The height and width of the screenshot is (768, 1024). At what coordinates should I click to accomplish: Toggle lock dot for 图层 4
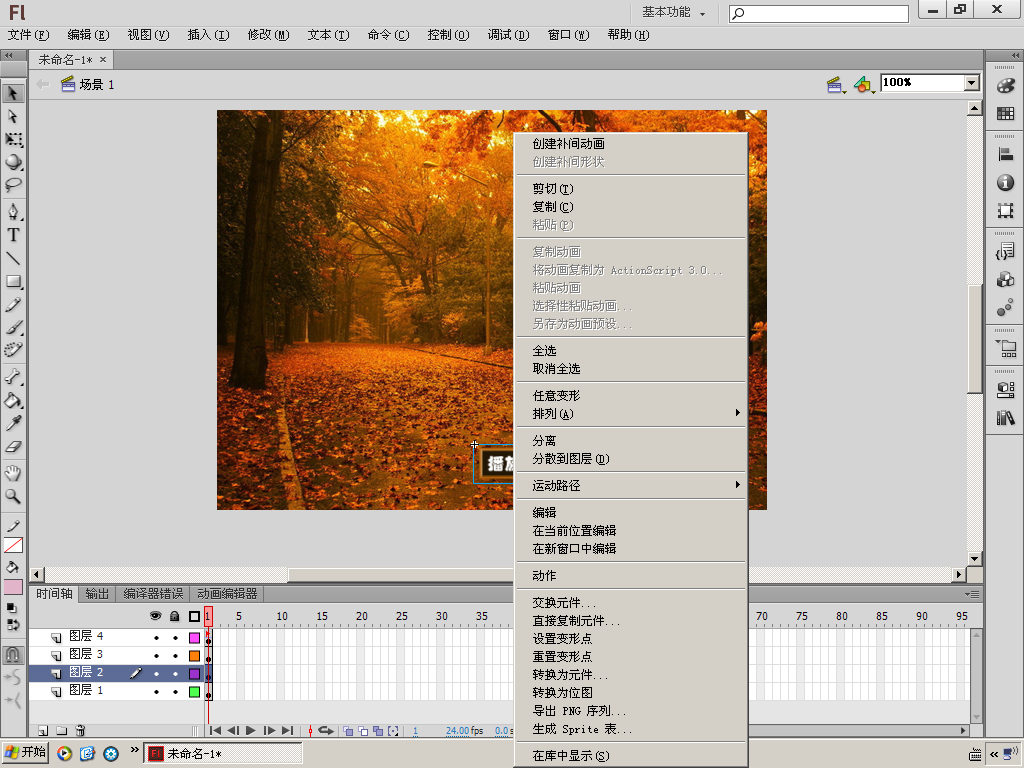(175, 637)
